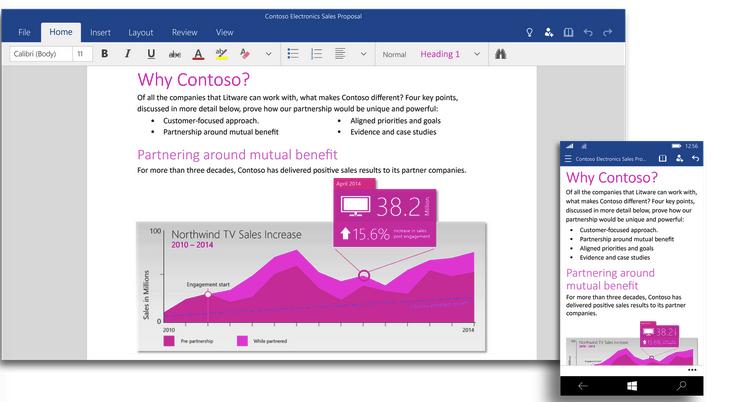Open the Review tab
730x402 pixels.
click(x=184, y=33)
